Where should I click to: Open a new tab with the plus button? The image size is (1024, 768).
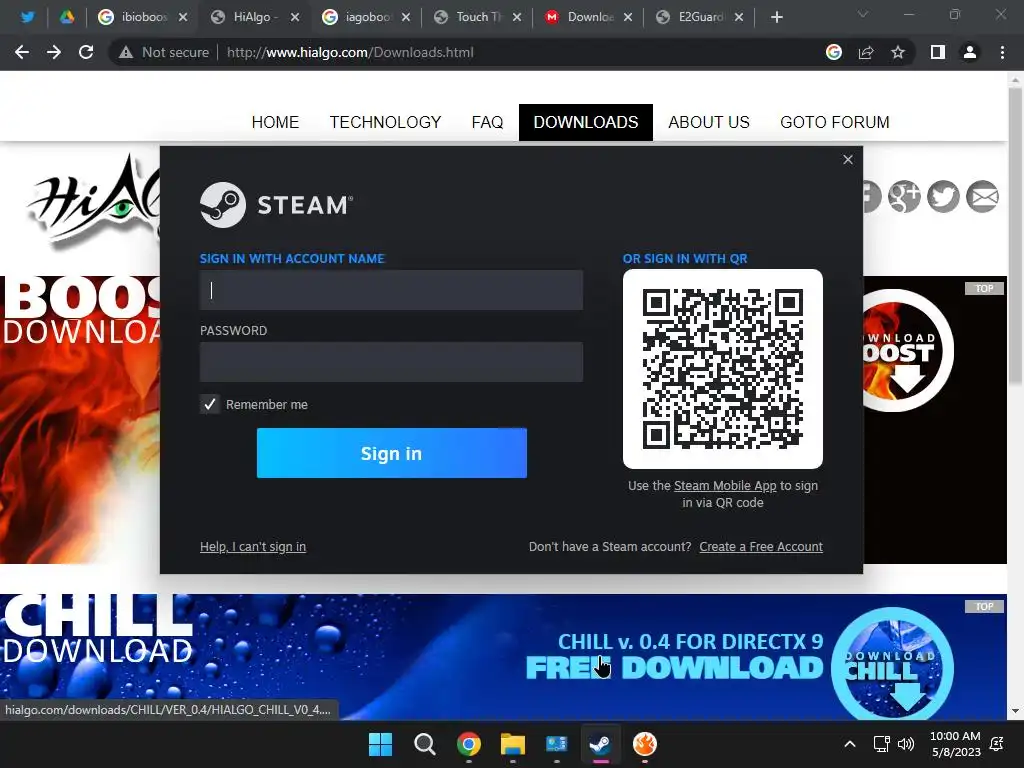coord(776,17)
